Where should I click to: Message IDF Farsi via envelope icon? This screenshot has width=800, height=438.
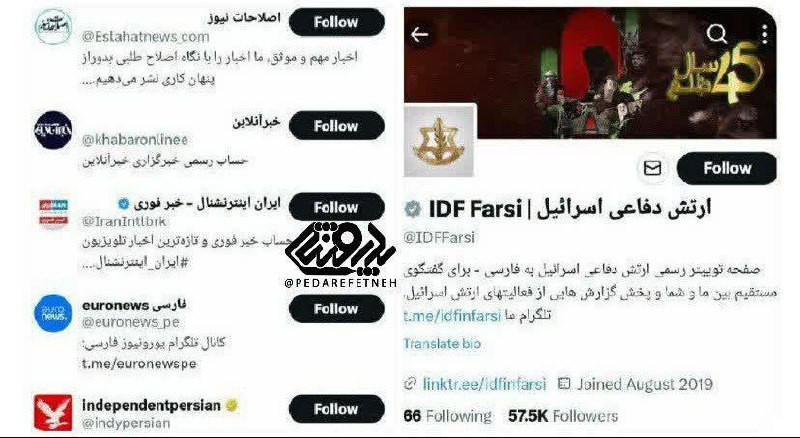coord(652,168)
